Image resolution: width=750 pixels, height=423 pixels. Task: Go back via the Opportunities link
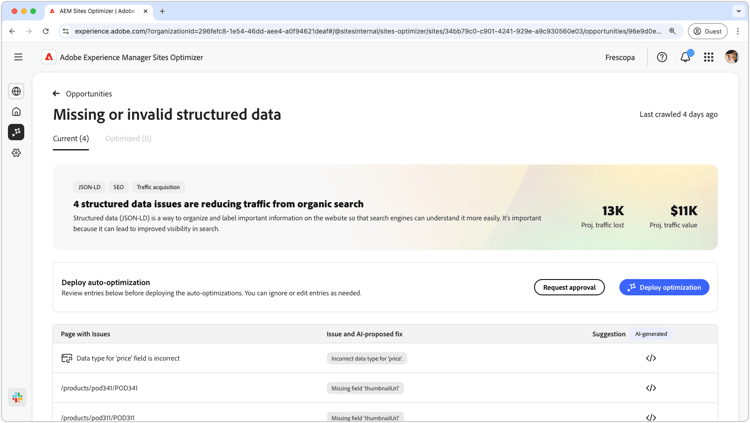coord(89,94)
